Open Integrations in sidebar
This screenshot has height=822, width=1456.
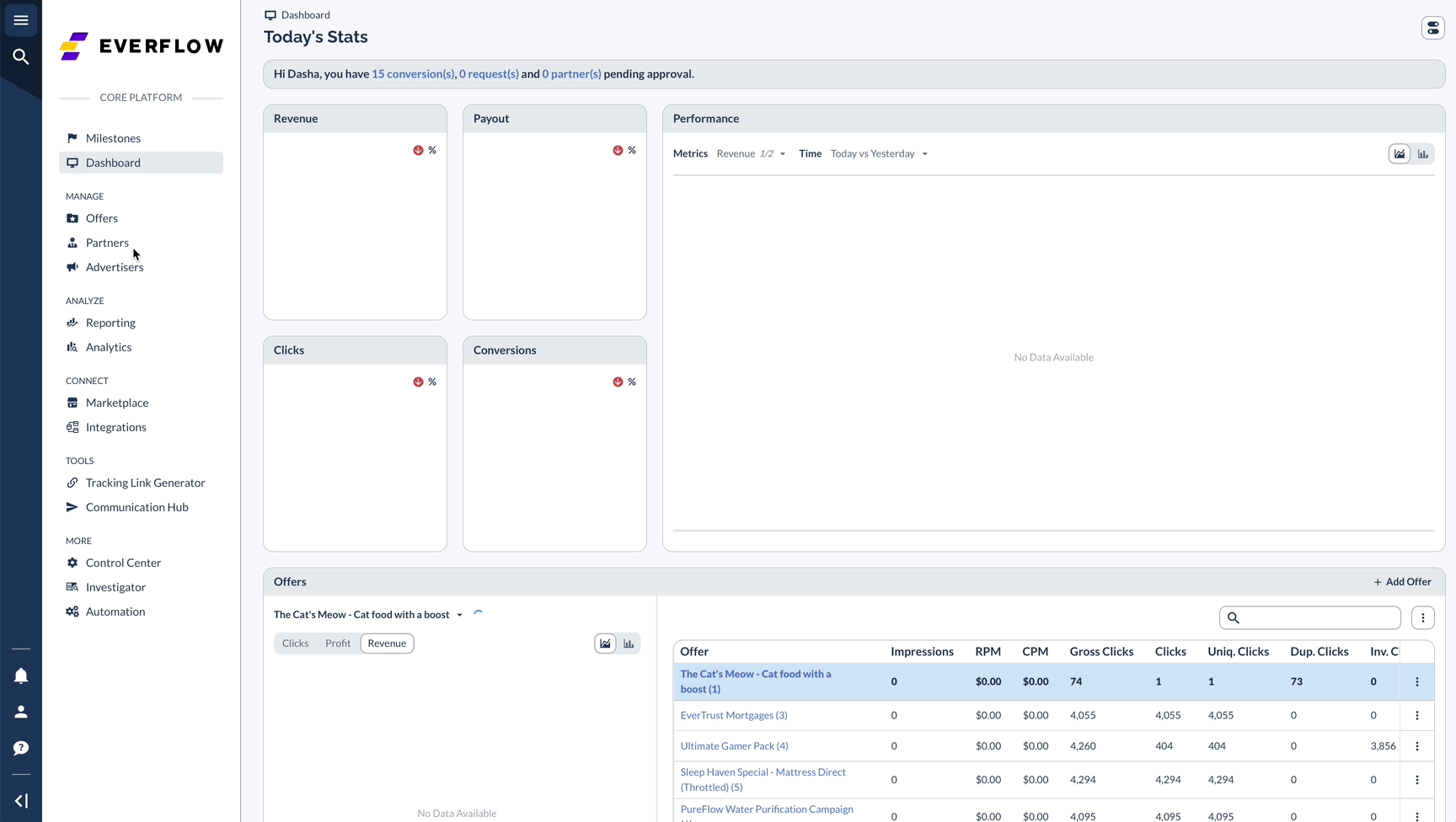point(141,427)
